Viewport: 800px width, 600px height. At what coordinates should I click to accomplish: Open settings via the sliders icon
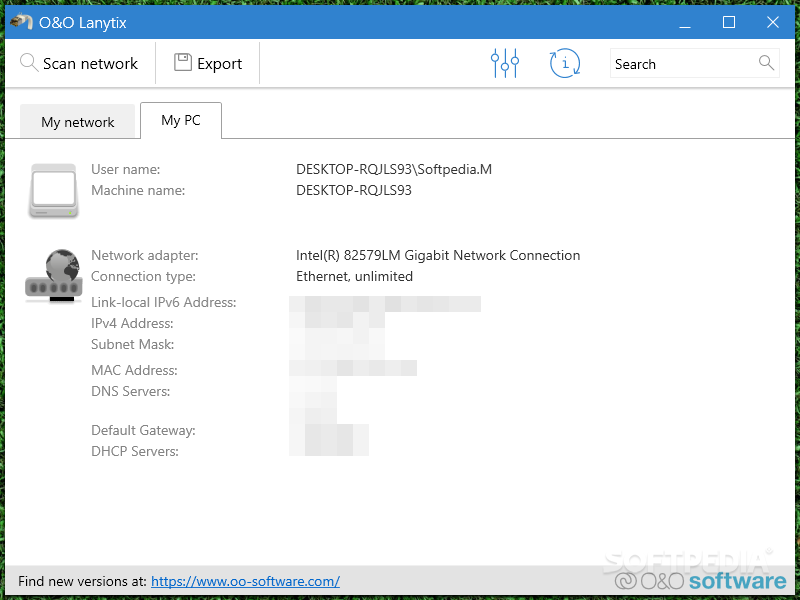(x=505, y=63)
